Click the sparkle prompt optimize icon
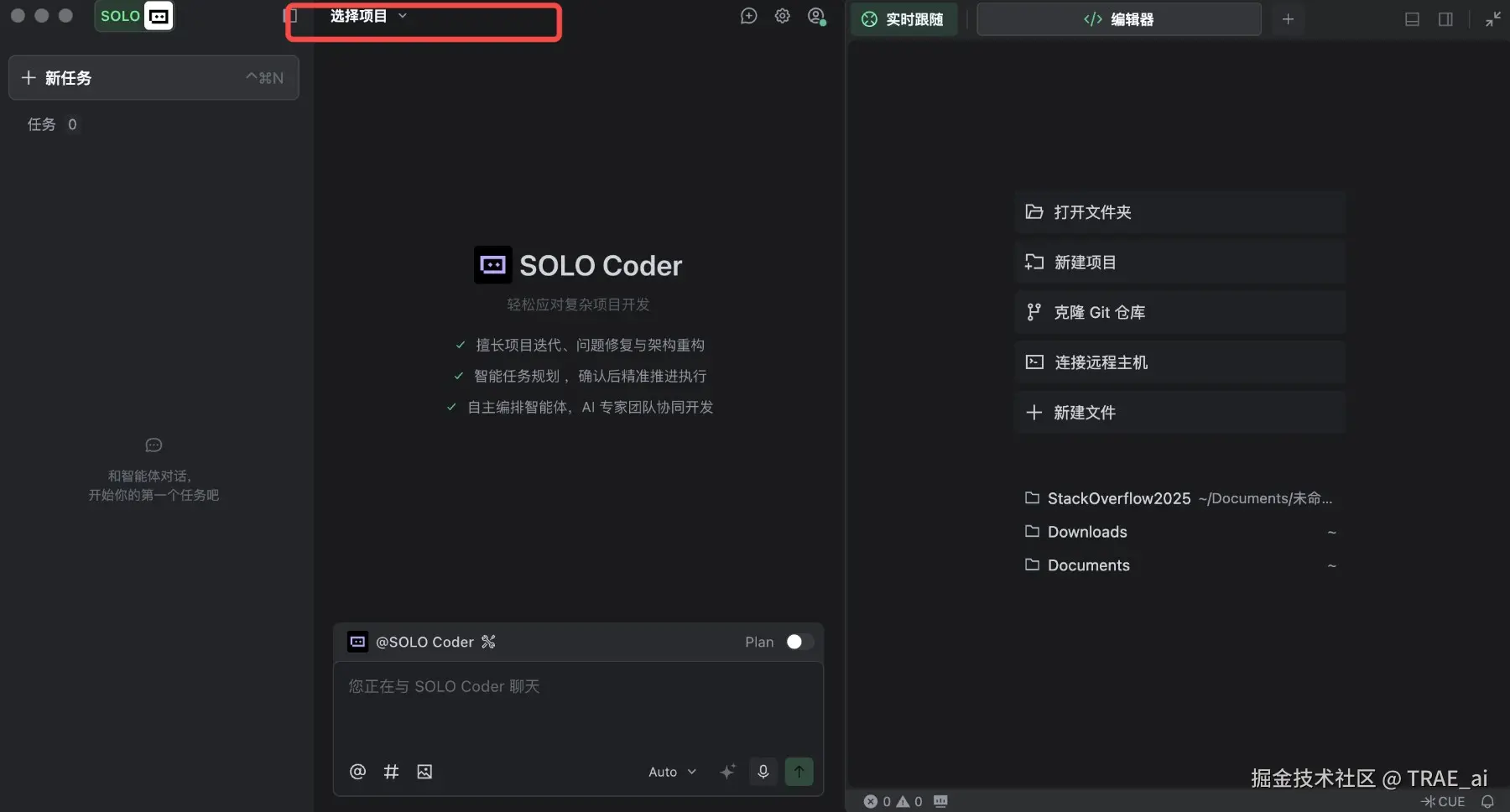 click(x=727, y=772)
